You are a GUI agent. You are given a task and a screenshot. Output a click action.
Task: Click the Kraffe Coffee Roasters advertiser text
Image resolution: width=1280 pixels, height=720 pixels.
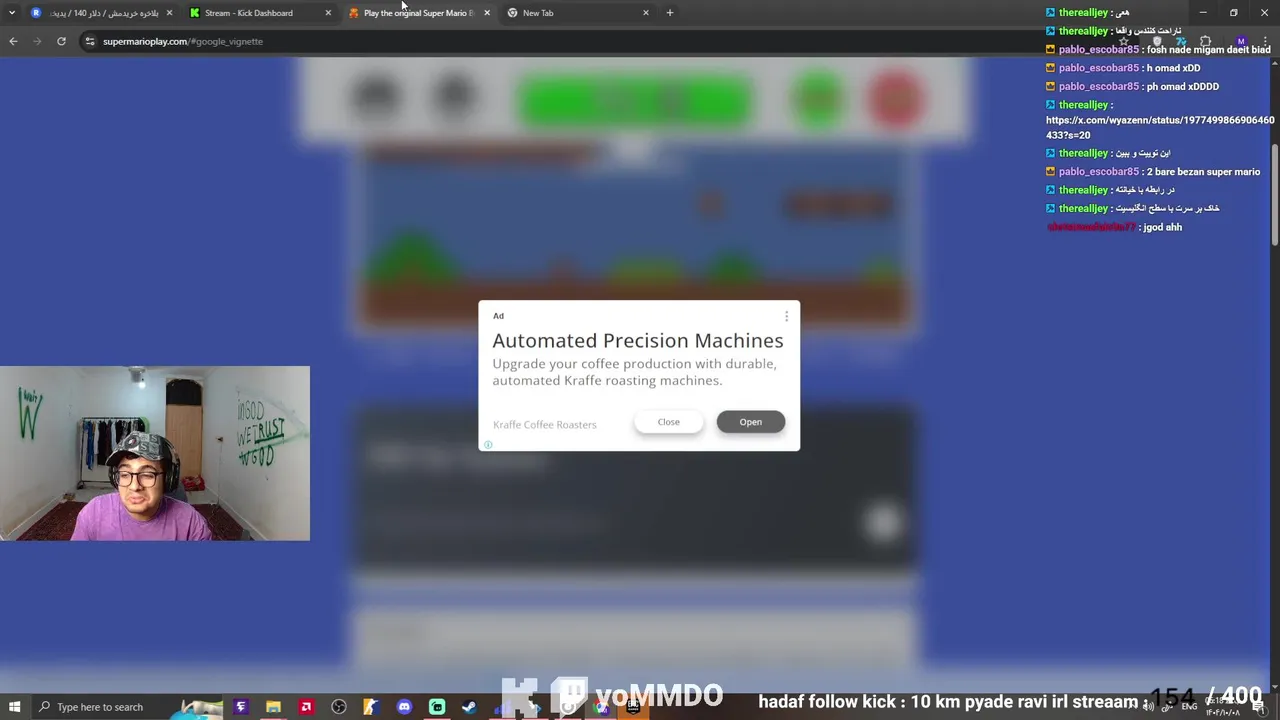point(545,425)
